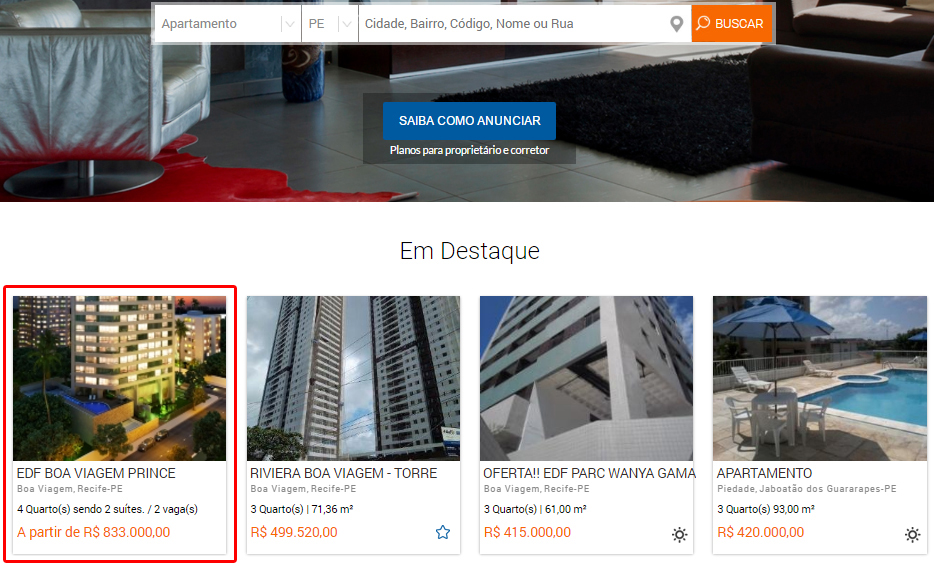934x574 pixels.
Task: Open the pool photo of Piedade apartment
Action: click(820, 378)
